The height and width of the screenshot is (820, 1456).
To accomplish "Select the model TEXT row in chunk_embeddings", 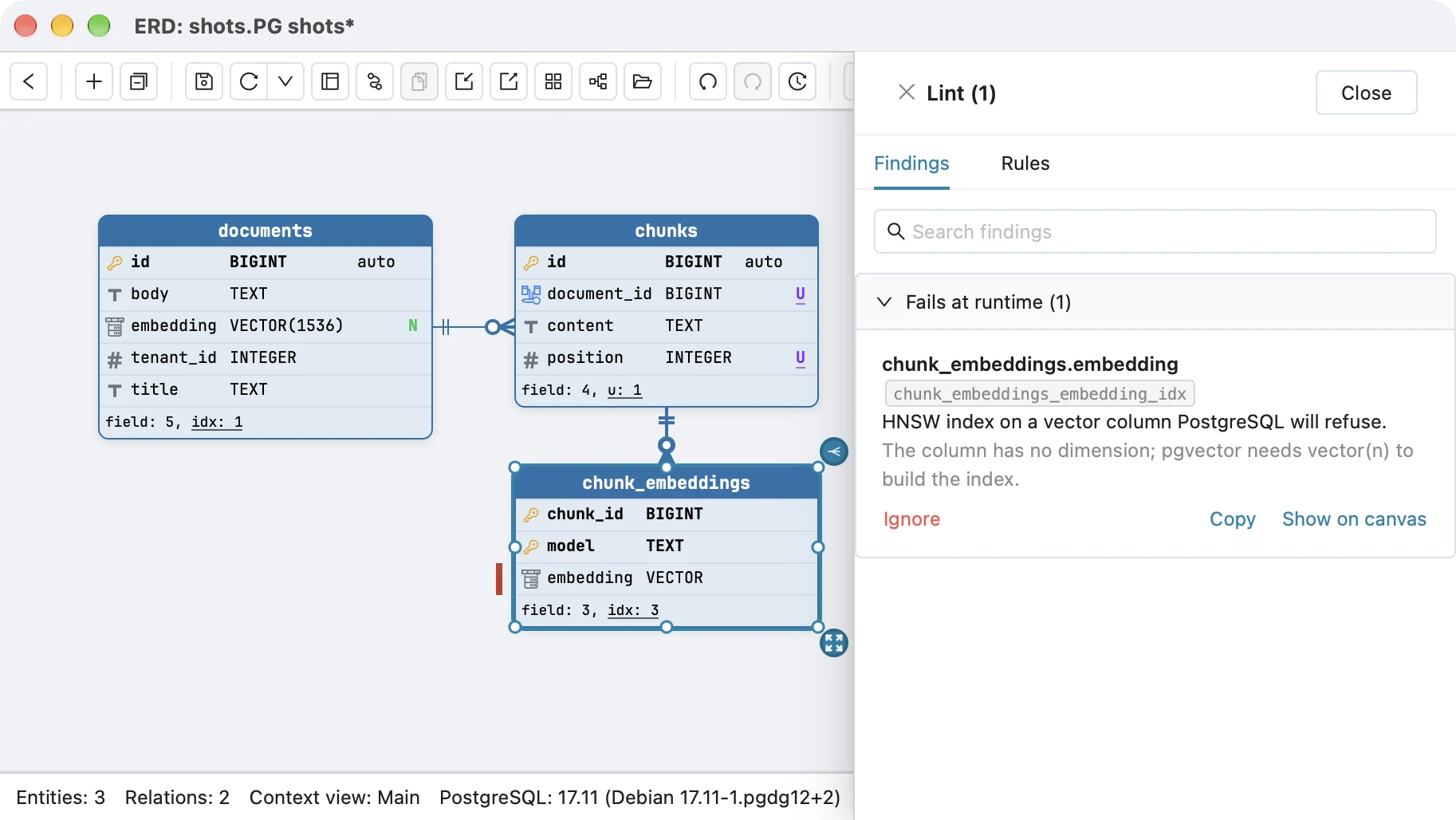I will coord(666,546).
